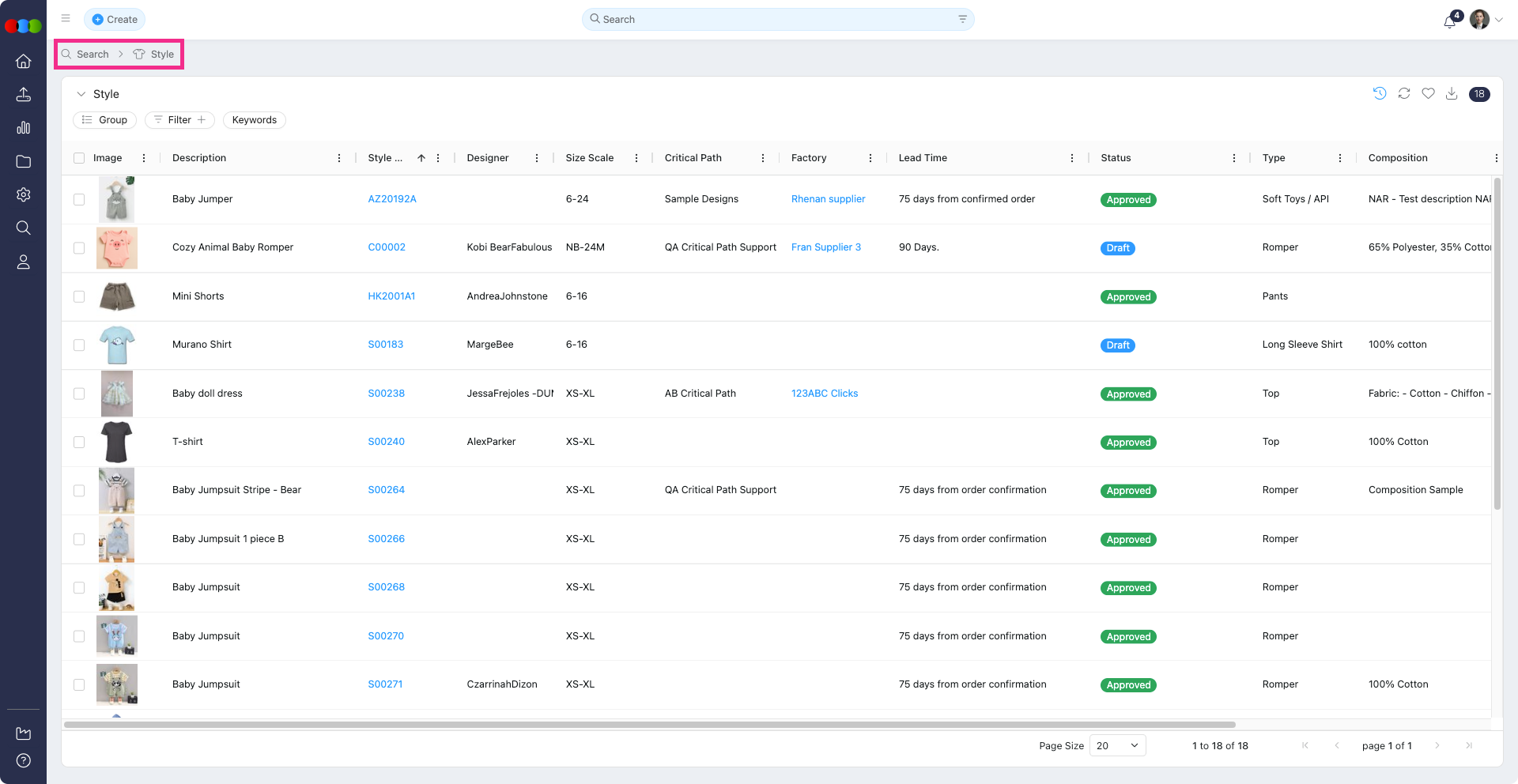Open the Status column menu

coord(1234,158)
